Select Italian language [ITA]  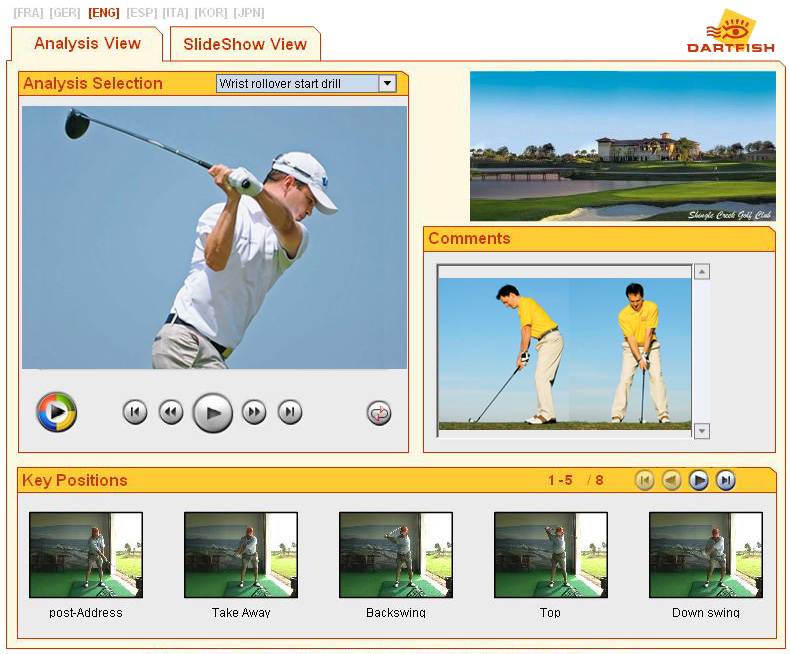click(x=176, y=13)
